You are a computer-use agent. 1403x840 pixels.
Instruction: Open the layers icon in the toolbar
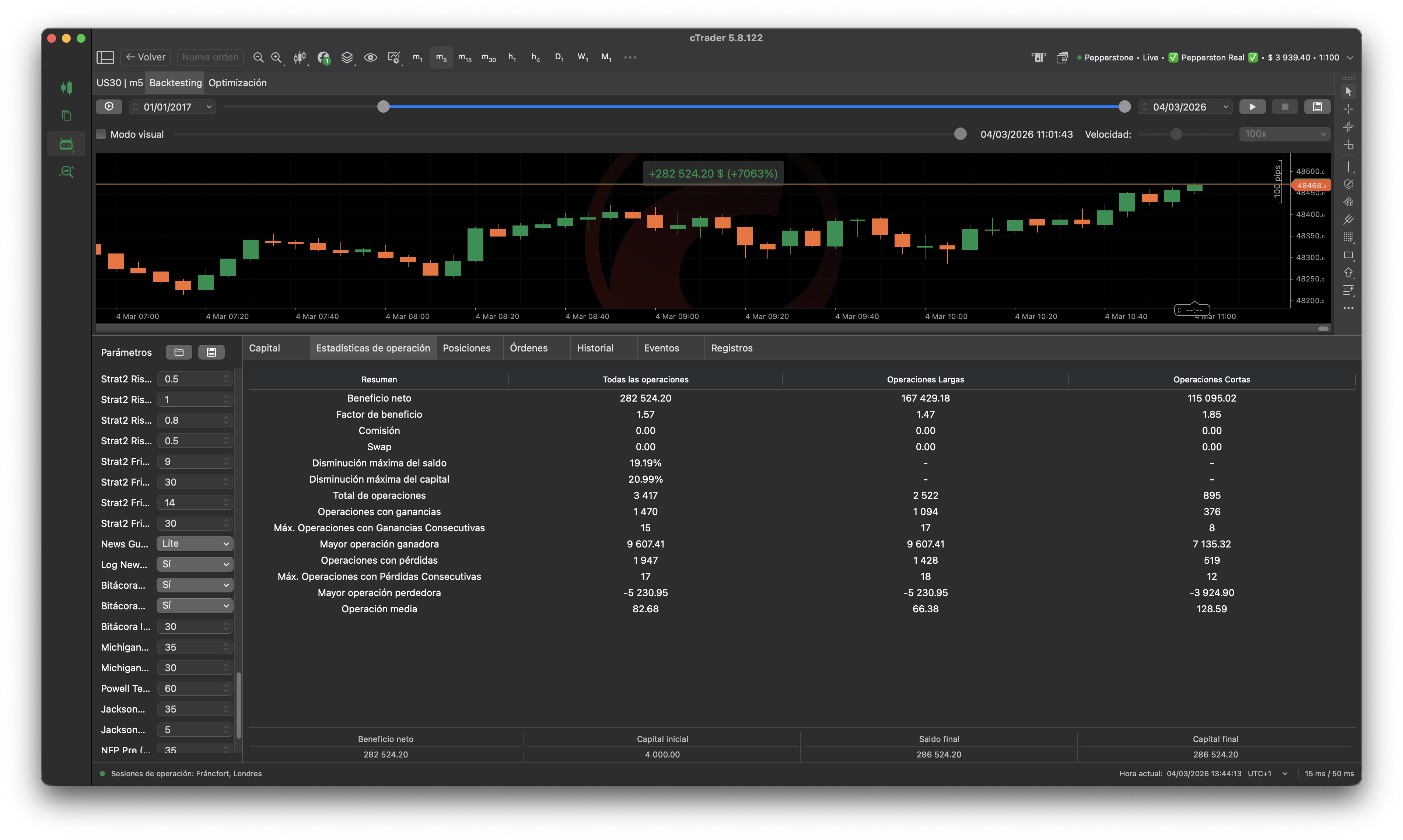tap(347, 57)
